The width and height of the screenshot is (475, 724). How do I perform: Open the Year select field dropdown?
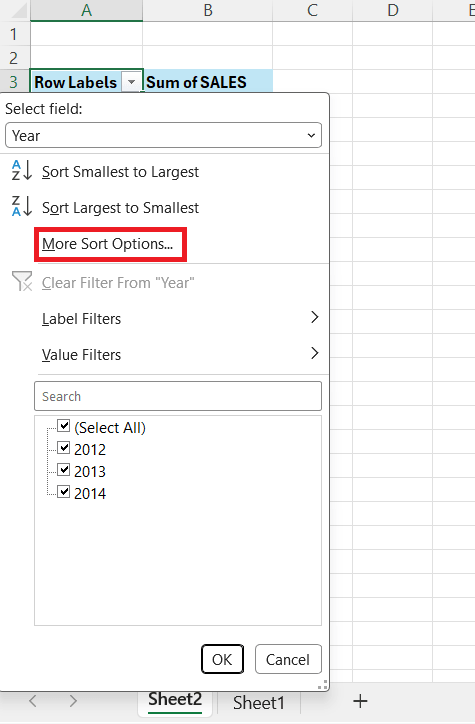click(163, 135)
